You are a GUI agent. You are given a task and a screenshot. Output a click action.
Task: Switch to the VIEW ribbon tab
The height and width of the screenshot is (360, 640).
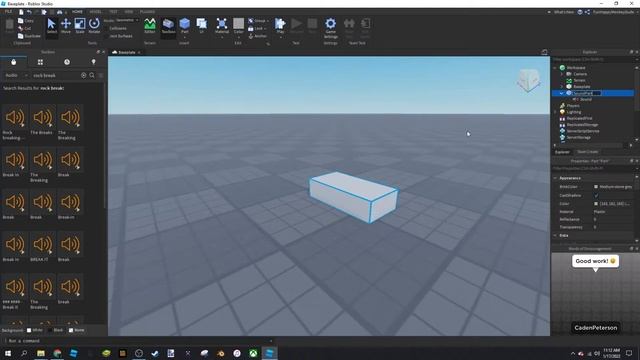129,12
